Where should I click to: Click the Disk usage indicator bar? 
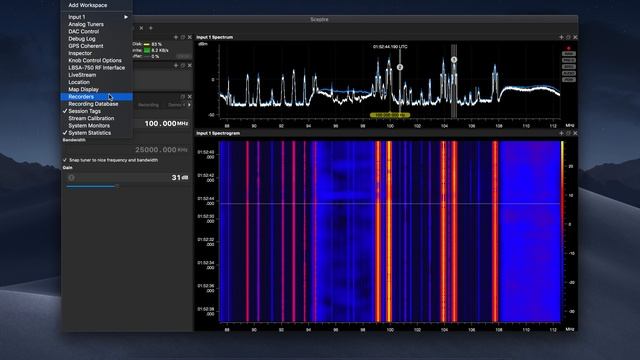tap(147, 44)
